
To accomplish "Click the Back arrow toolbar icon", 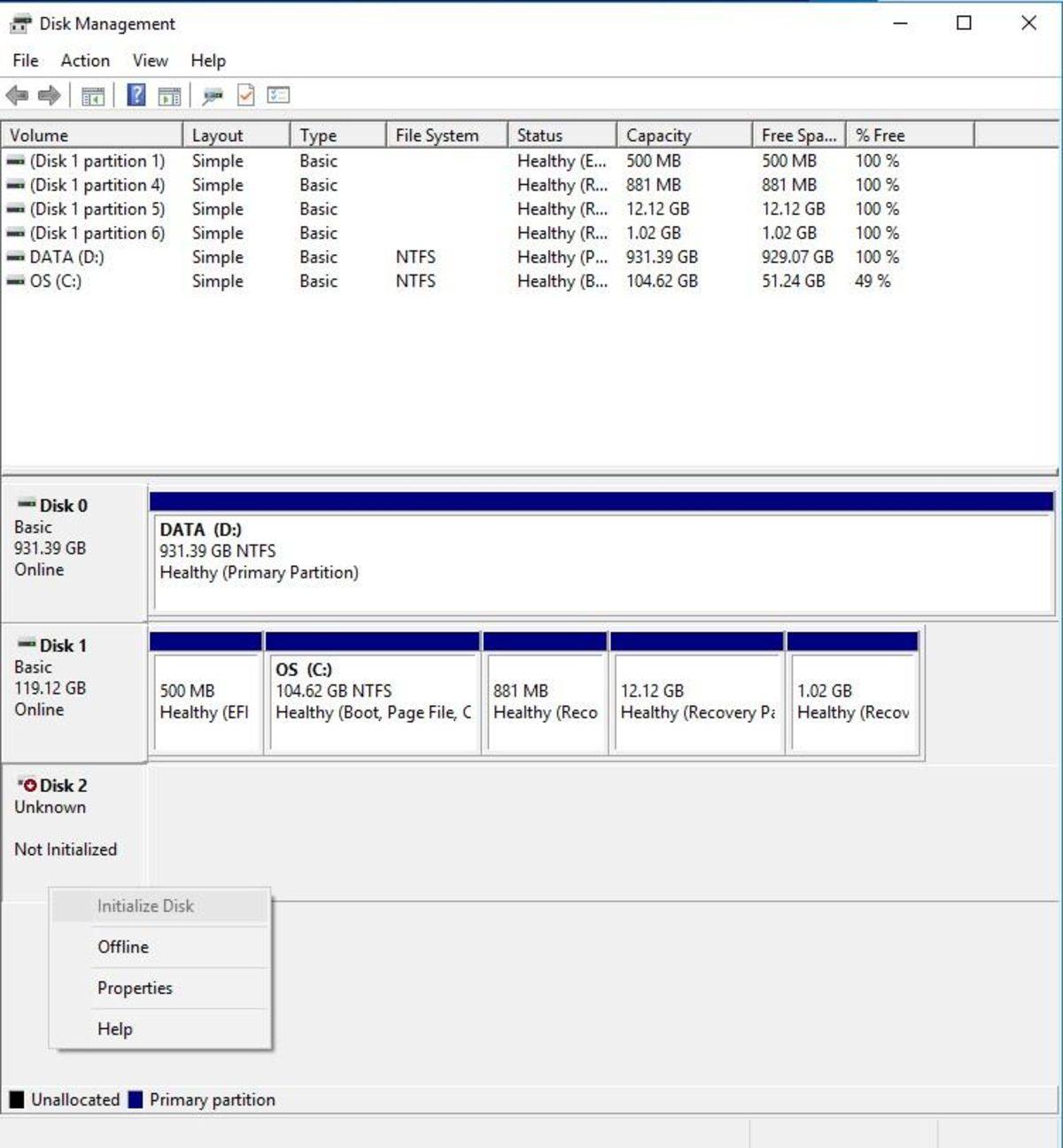I will pos(17,96).
